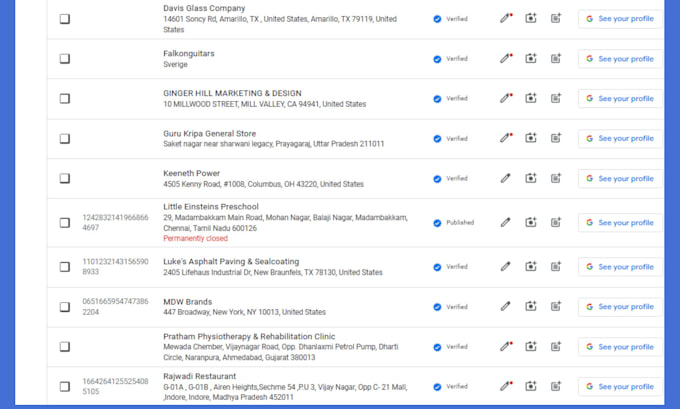The height and width of the screenshot is (409, 680).
Task: Select the Rajwadi Restaurant checkbox
Action: 65,386
